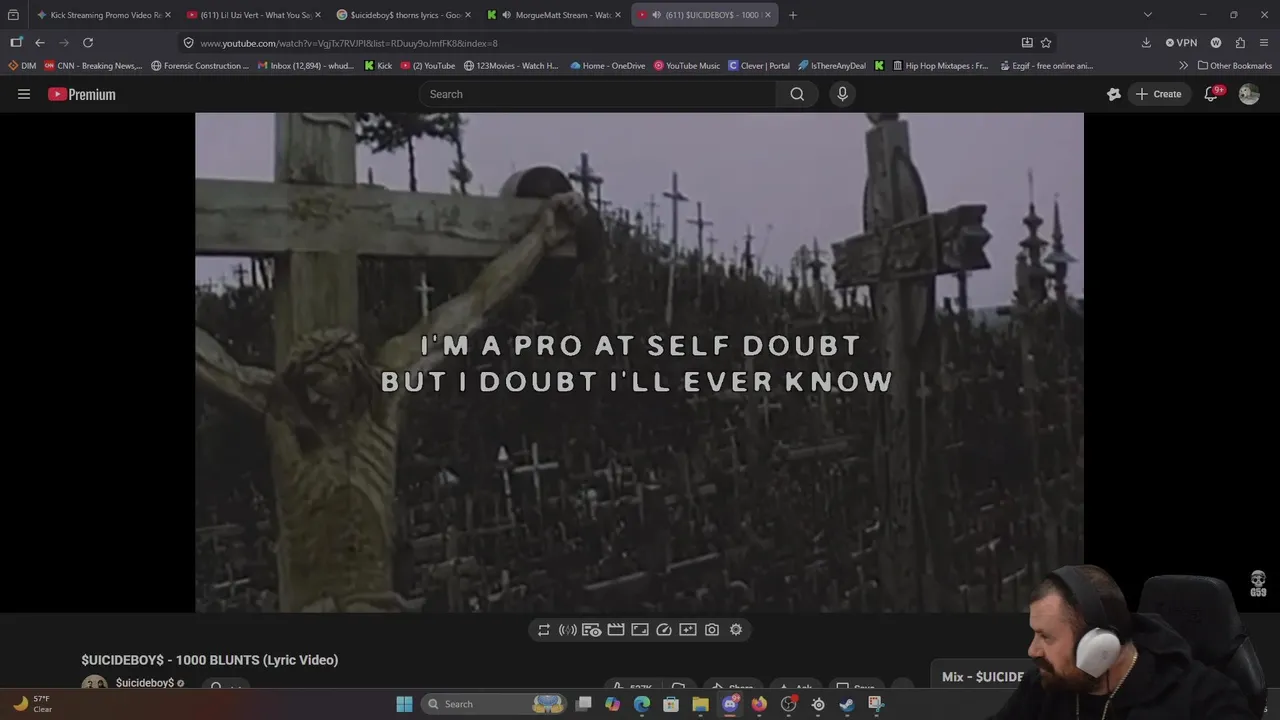
Task: Start voice search with the microphone
Action: tap(842, 94)
